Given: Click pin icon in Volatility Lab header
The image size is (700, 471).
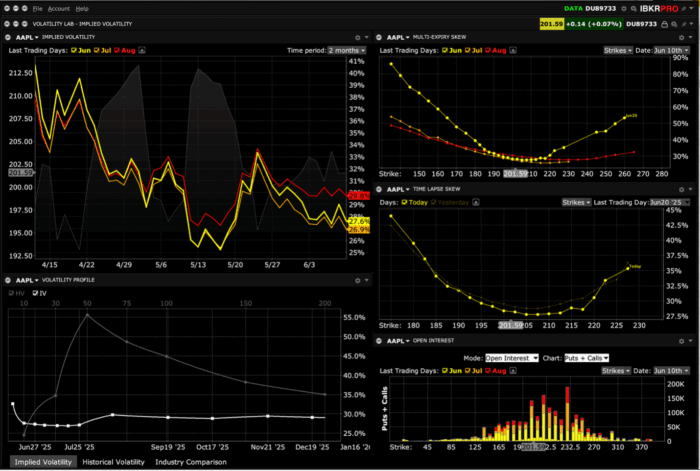Looking at the screenshot, I should point(683,24).
